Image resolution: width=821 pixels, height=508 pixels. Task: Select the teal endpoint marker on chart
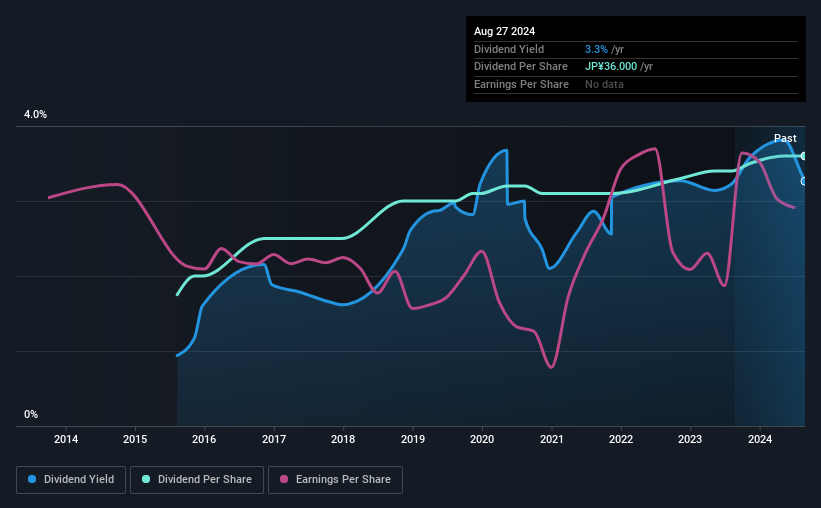coord(804,156)
